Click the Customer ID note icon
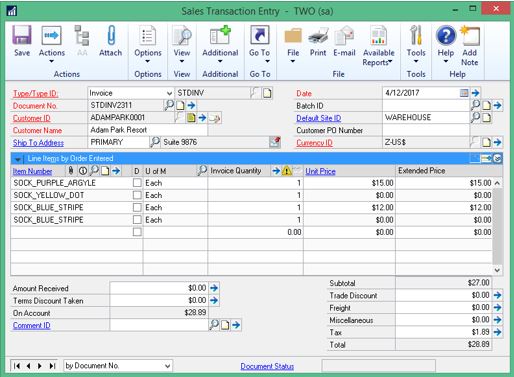514x377 pixels. 191,118
